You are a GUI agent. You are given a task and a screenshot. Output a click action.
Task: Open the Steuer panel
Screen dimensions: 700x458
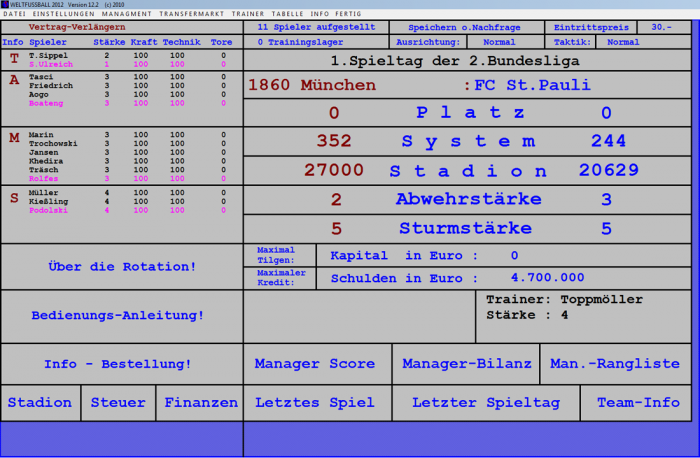point(118,403)
